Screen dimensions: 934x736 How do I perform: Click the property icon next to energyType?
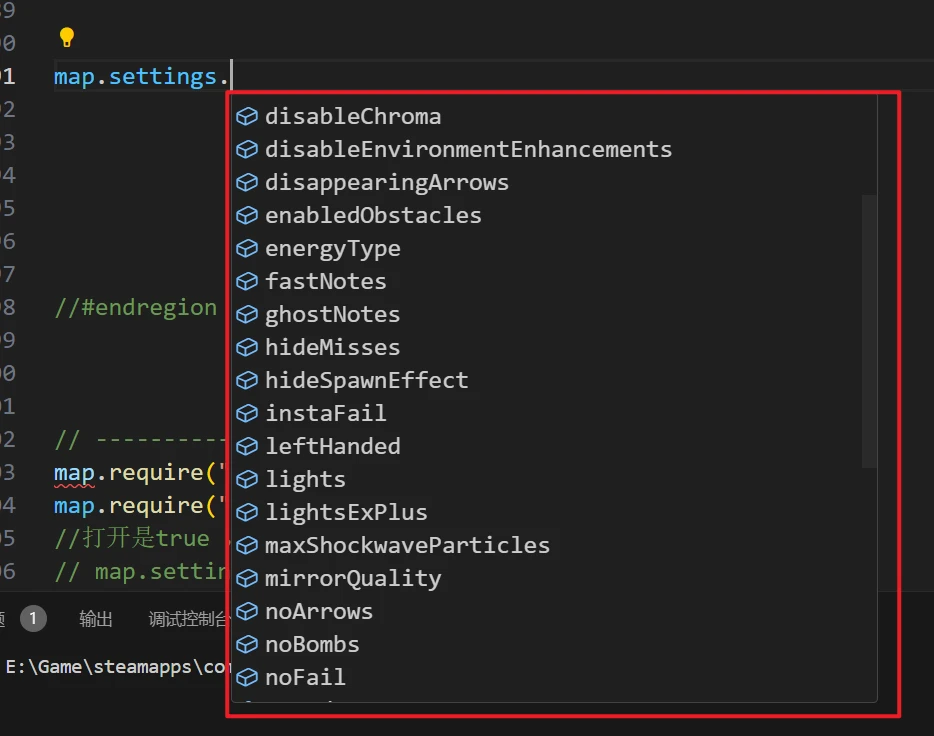[x=247, y=249]
